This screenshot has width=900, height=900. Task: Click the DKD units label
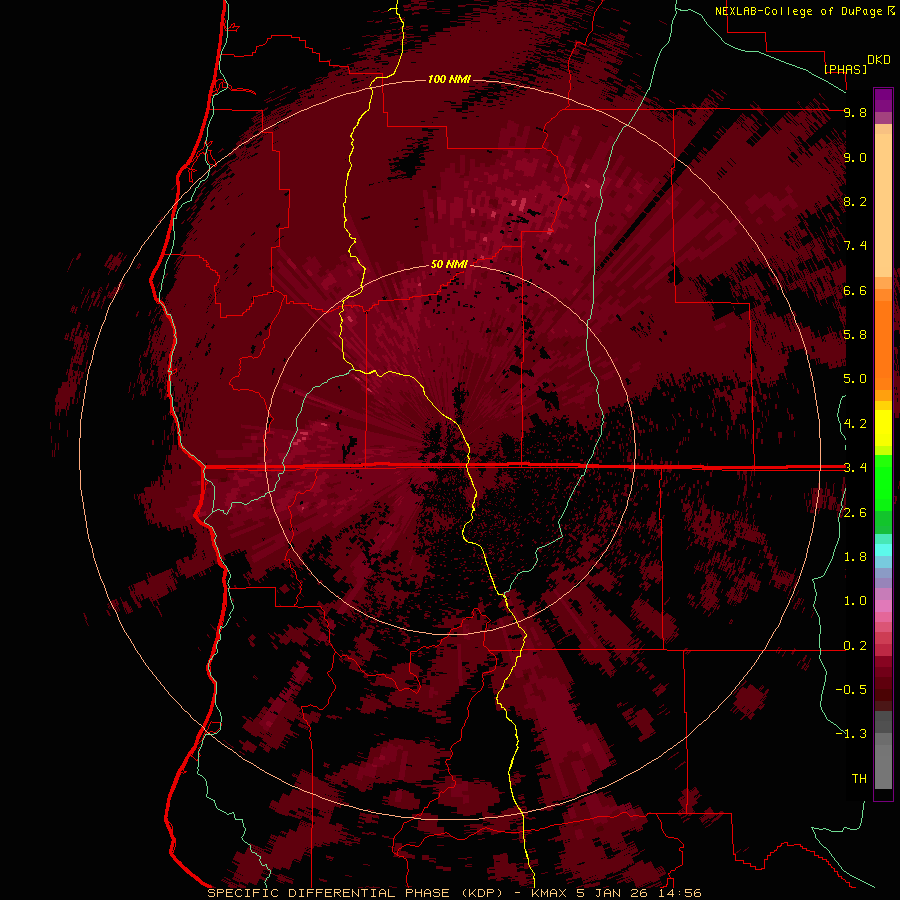point(879,60)
